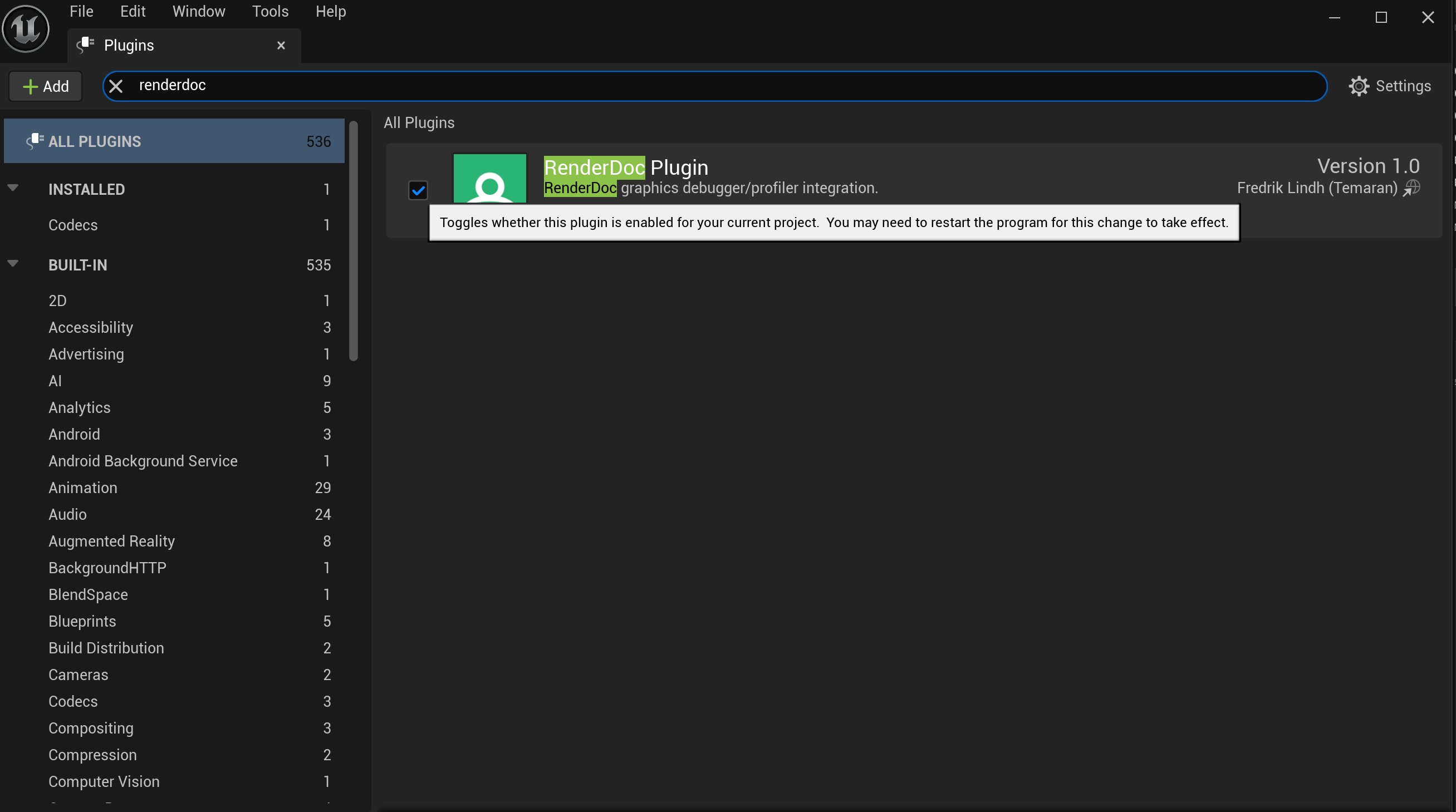This screenshot has width=1456, height=812.
Task: Select the Compositing category
Action: (x=174, y=728)
